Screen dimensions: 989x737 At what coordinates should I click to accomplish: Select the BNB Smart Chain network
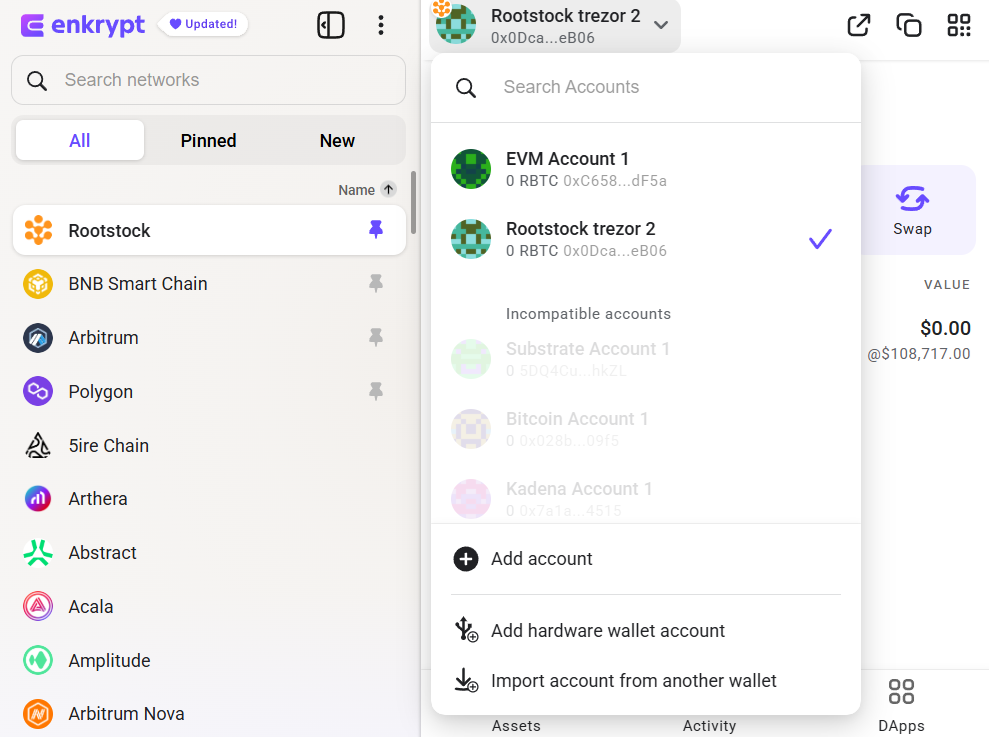(209, 284)
